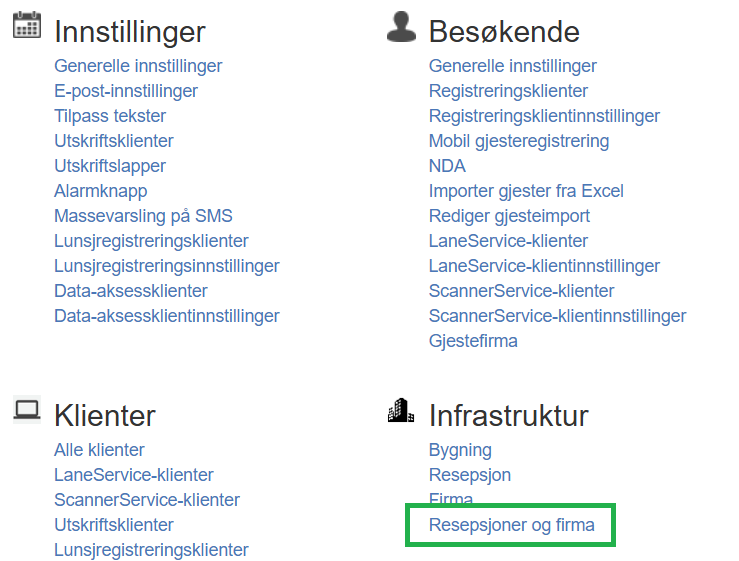
Task: Open Alle klienter link
Action: (x=99, y=450)
